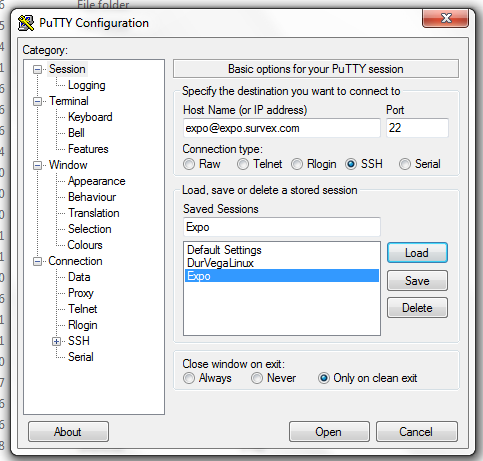Choose Telnet connection type

coord(243,164)
